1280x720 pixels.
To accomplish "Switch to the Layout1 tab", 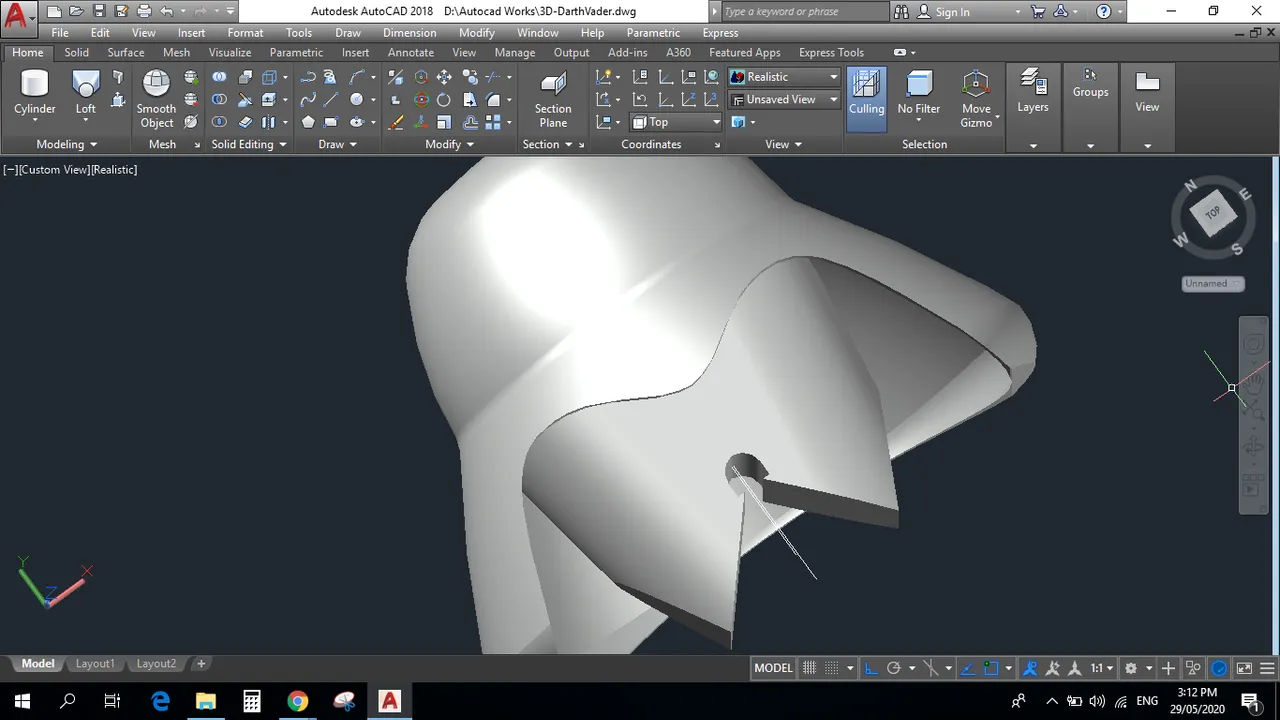I will [95, 664].
